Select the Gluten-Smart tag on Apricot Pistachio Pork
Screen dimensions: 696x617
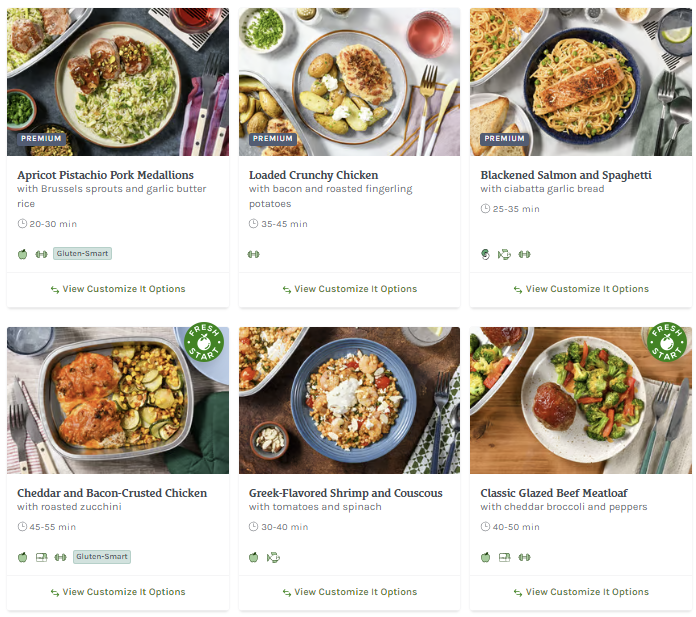coord(82,254)
